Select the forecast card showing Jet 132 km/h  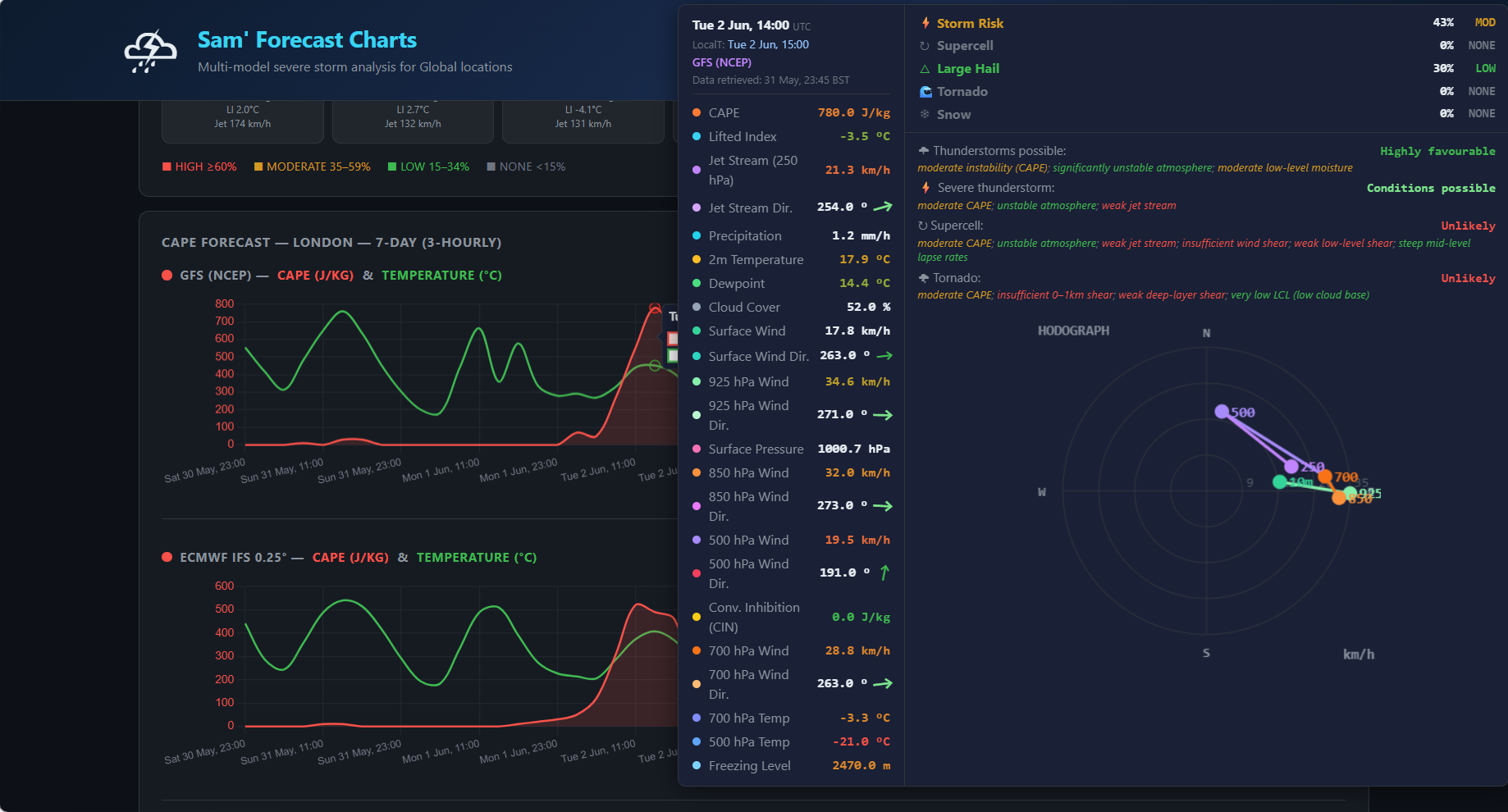click(x=413, y=121)
